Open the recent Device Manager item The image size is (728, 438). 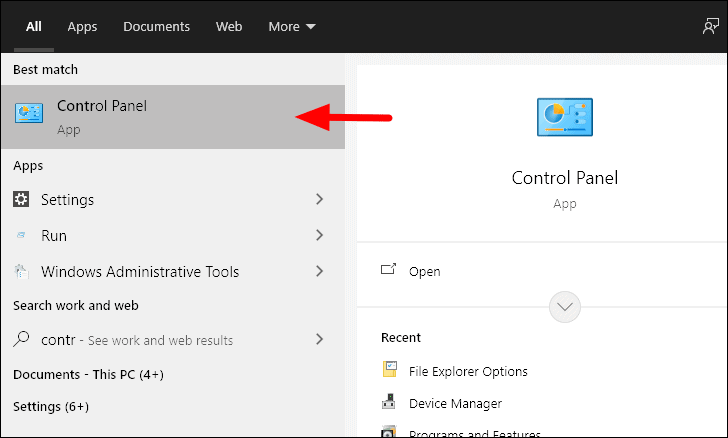[455, 404]
